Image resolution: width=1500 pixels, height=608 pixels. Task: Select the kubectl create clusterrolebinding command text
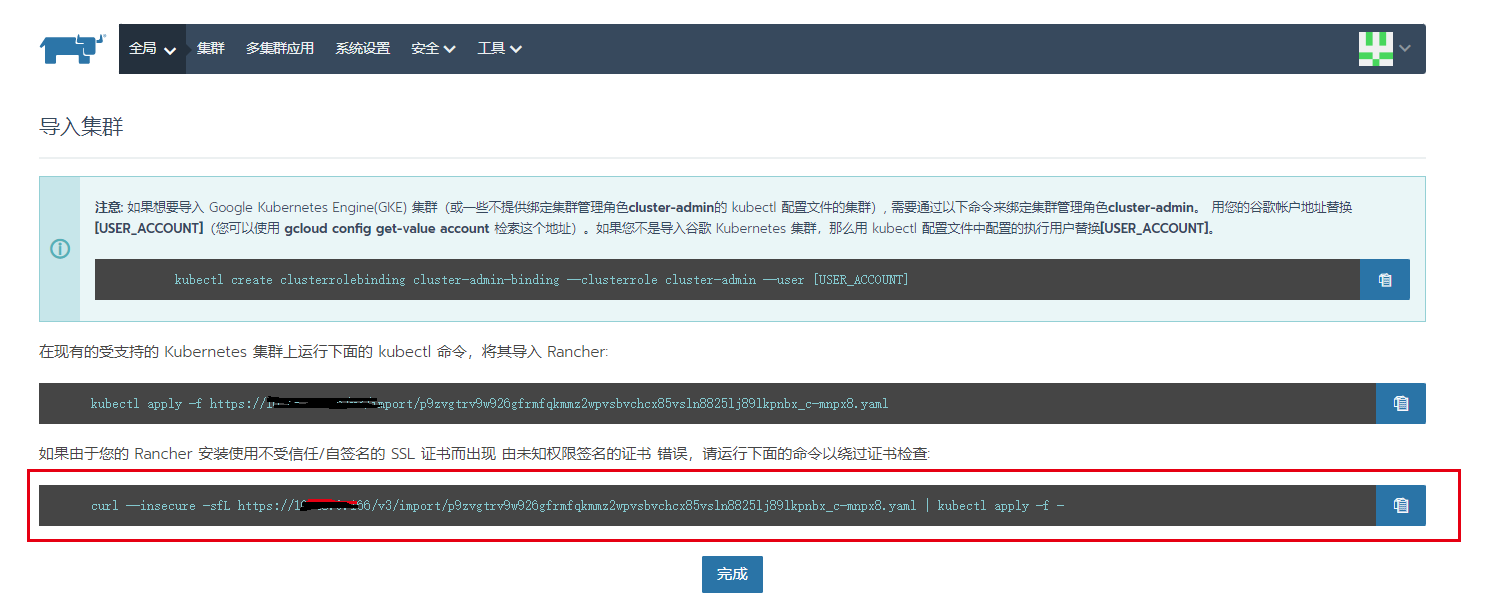click(x=541, y=280)
